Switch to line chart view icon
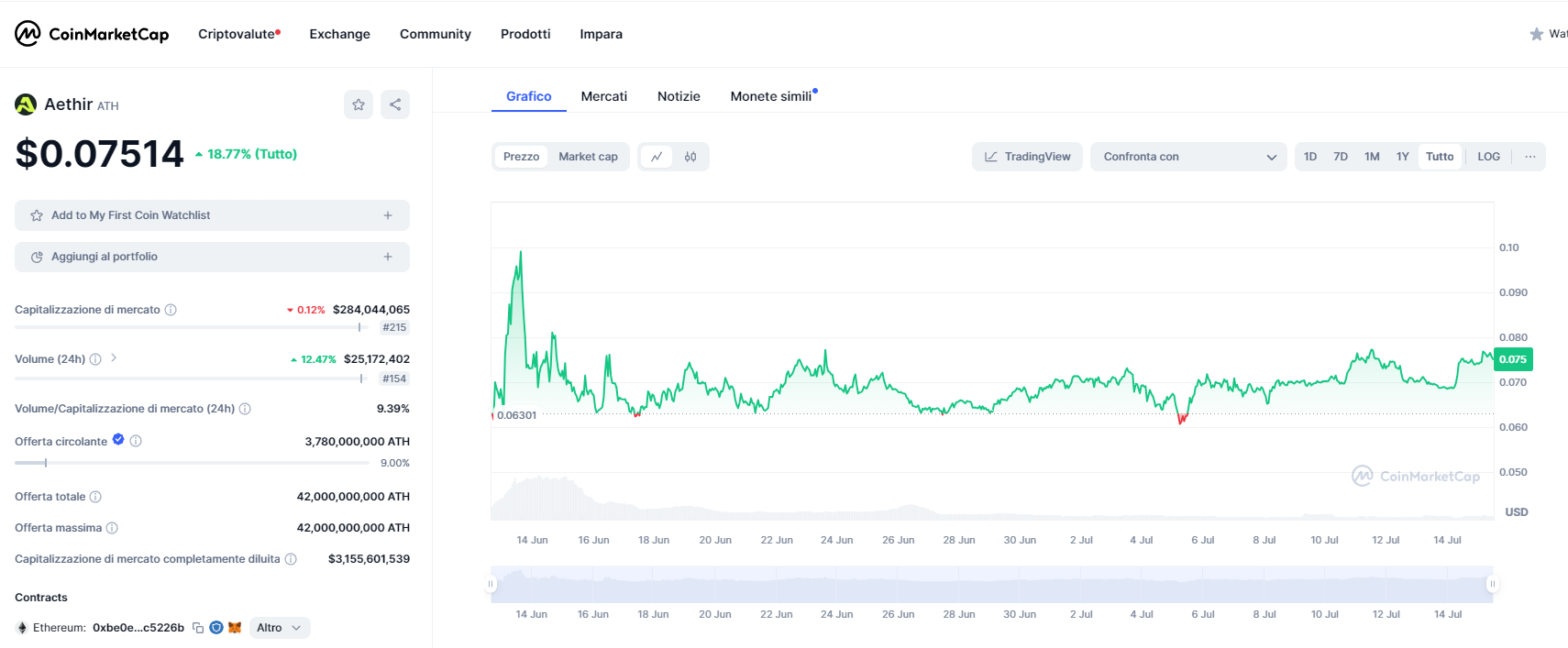 657,157
